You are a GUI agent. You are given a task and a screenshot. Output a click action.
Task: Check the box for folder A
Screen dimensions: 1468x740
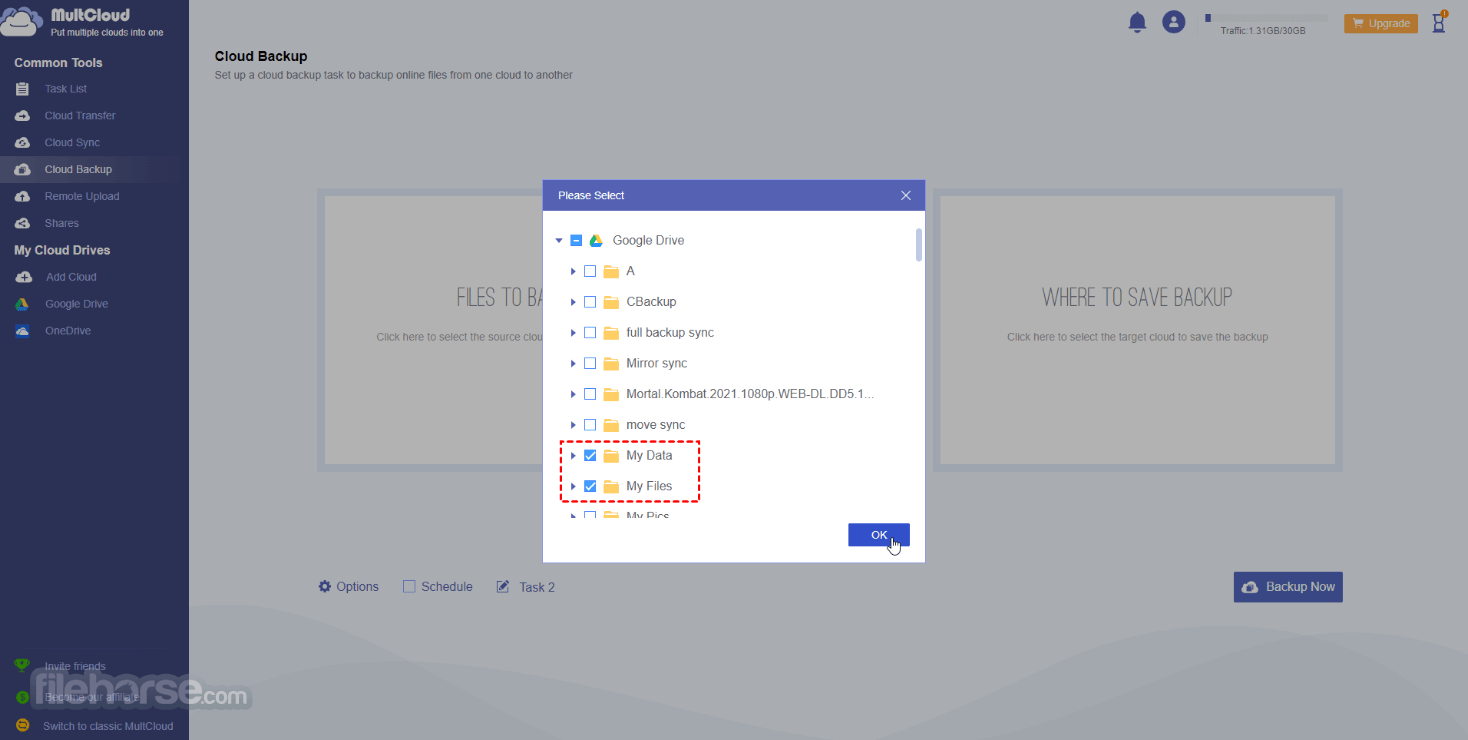[590, 271]
